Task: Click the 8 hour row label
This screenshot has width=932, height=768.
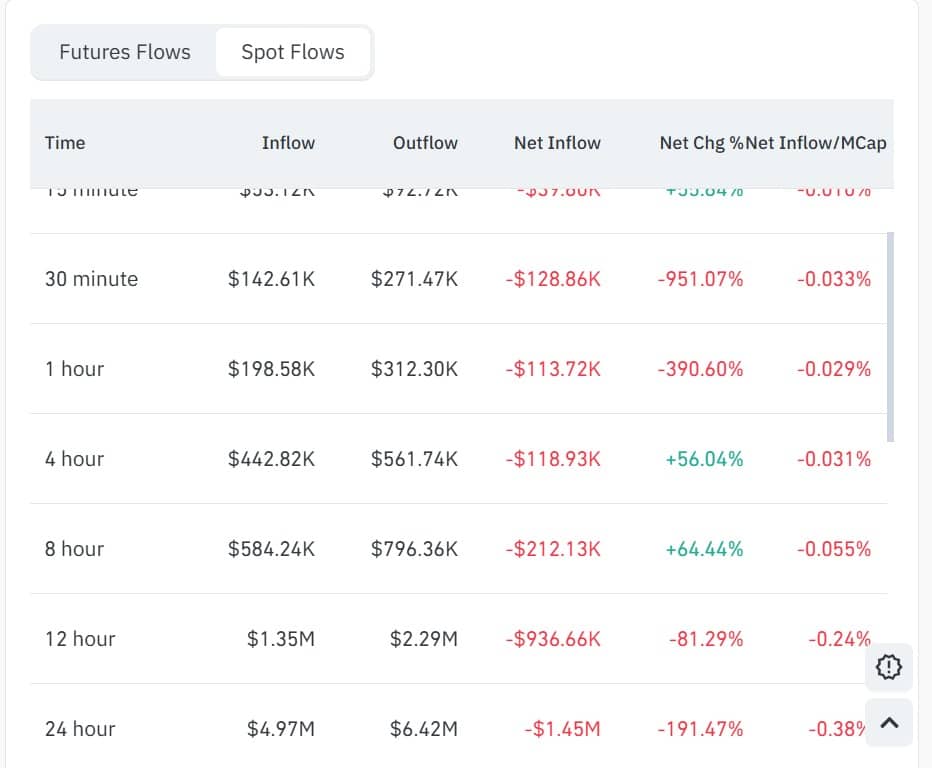Action: point(74,549)
